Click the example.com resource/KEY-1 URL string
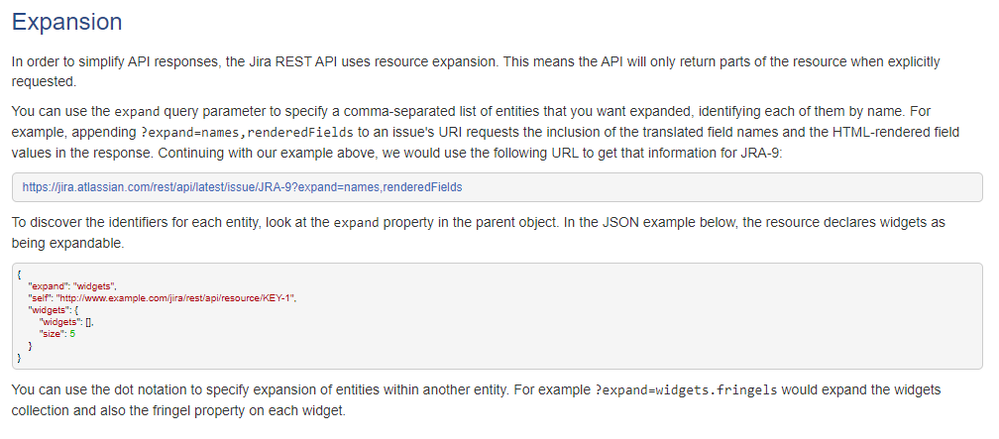The height and width of the screenshot is (439, 999). (176, 298)
